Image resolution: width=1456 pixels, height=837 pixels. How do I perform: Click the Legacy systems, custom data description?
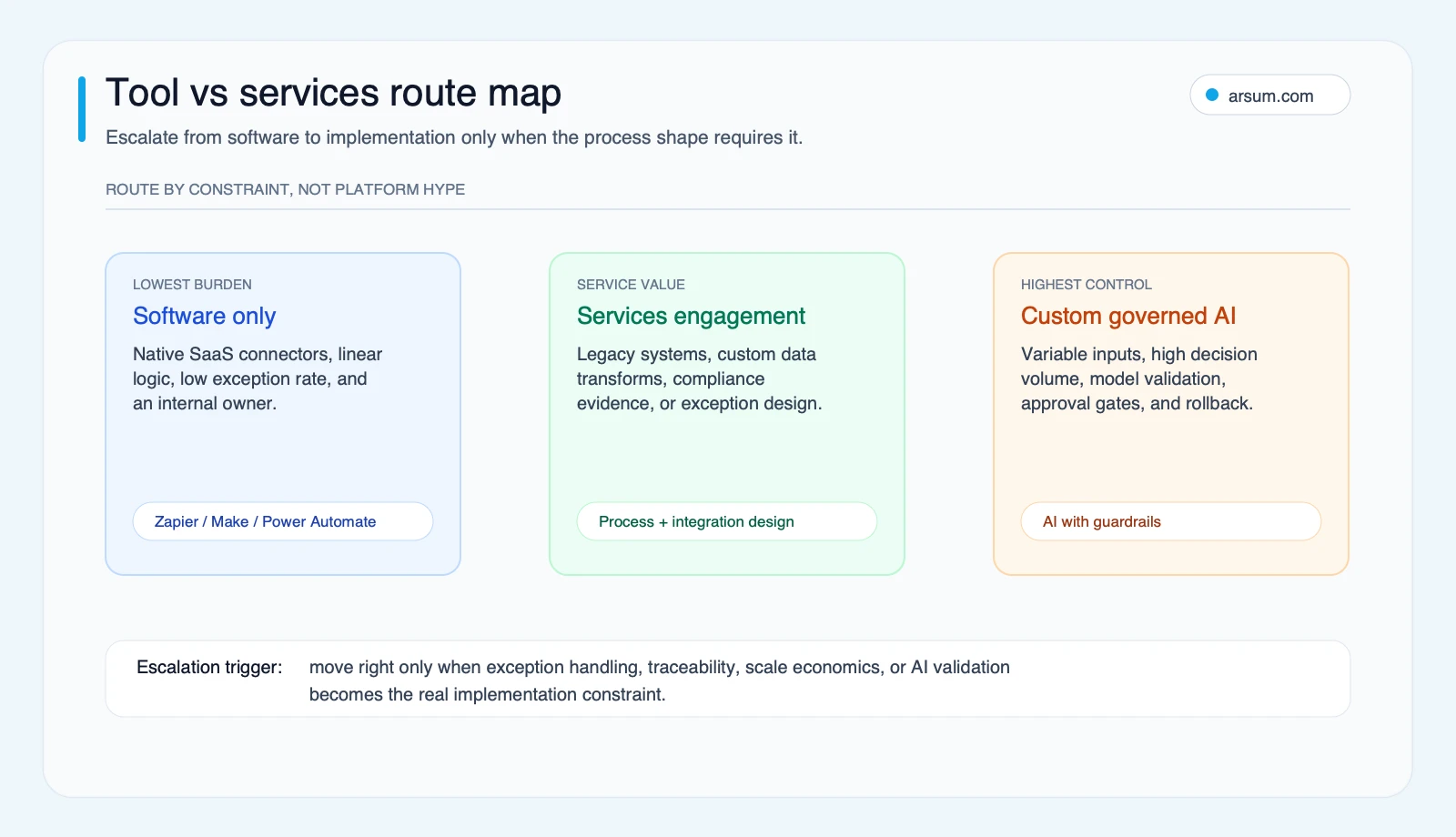[699, 378]
